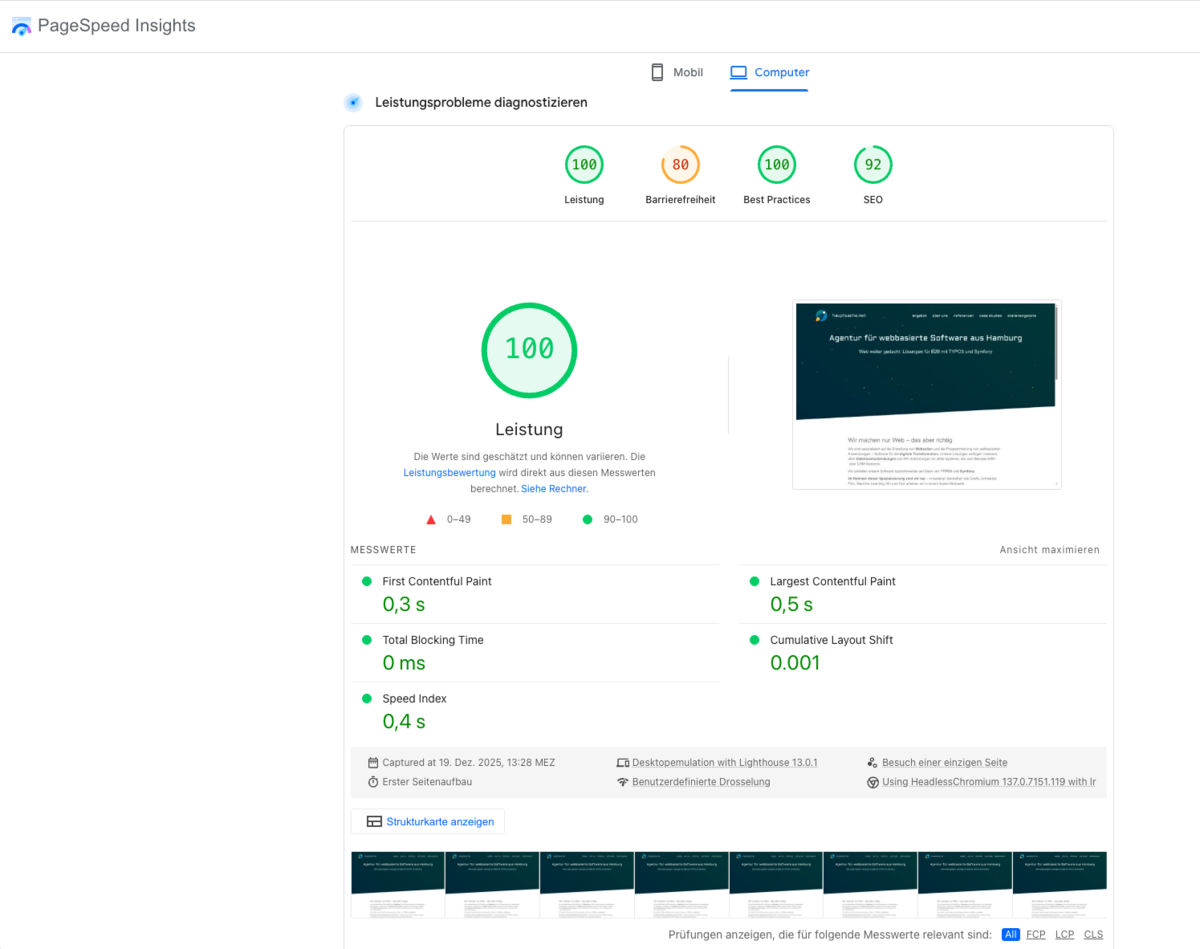Open the Best Practices score gauge

(x=777, y=166)
